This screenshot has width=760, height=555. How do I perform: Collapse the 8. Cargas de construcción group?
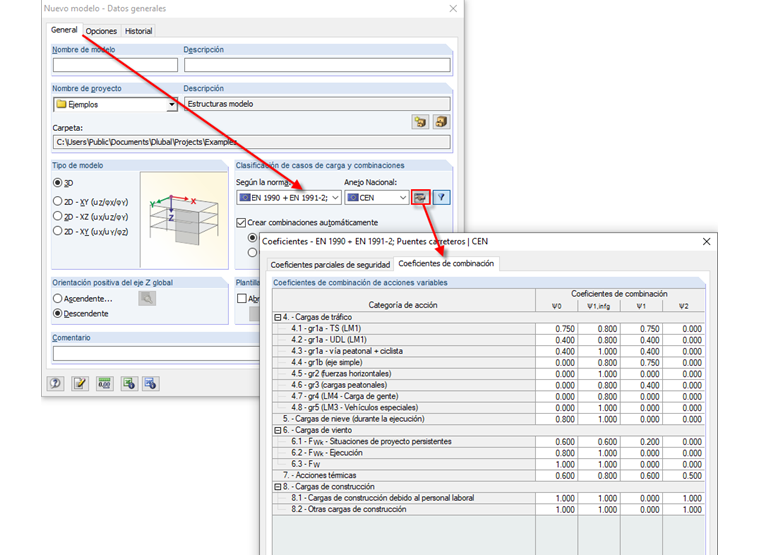(x=278, y=487)
